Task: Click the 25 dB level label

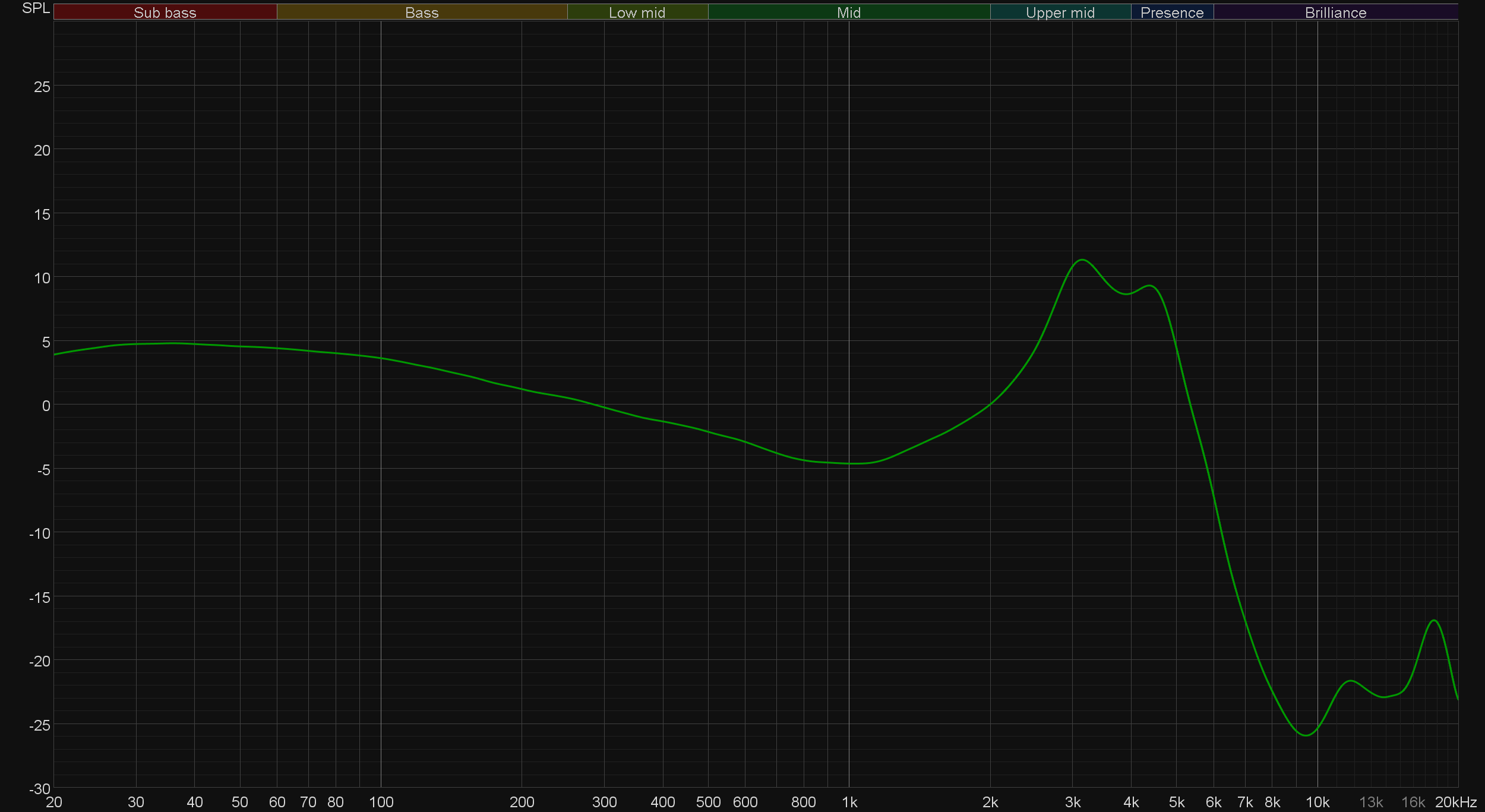Action: [42, 87]
